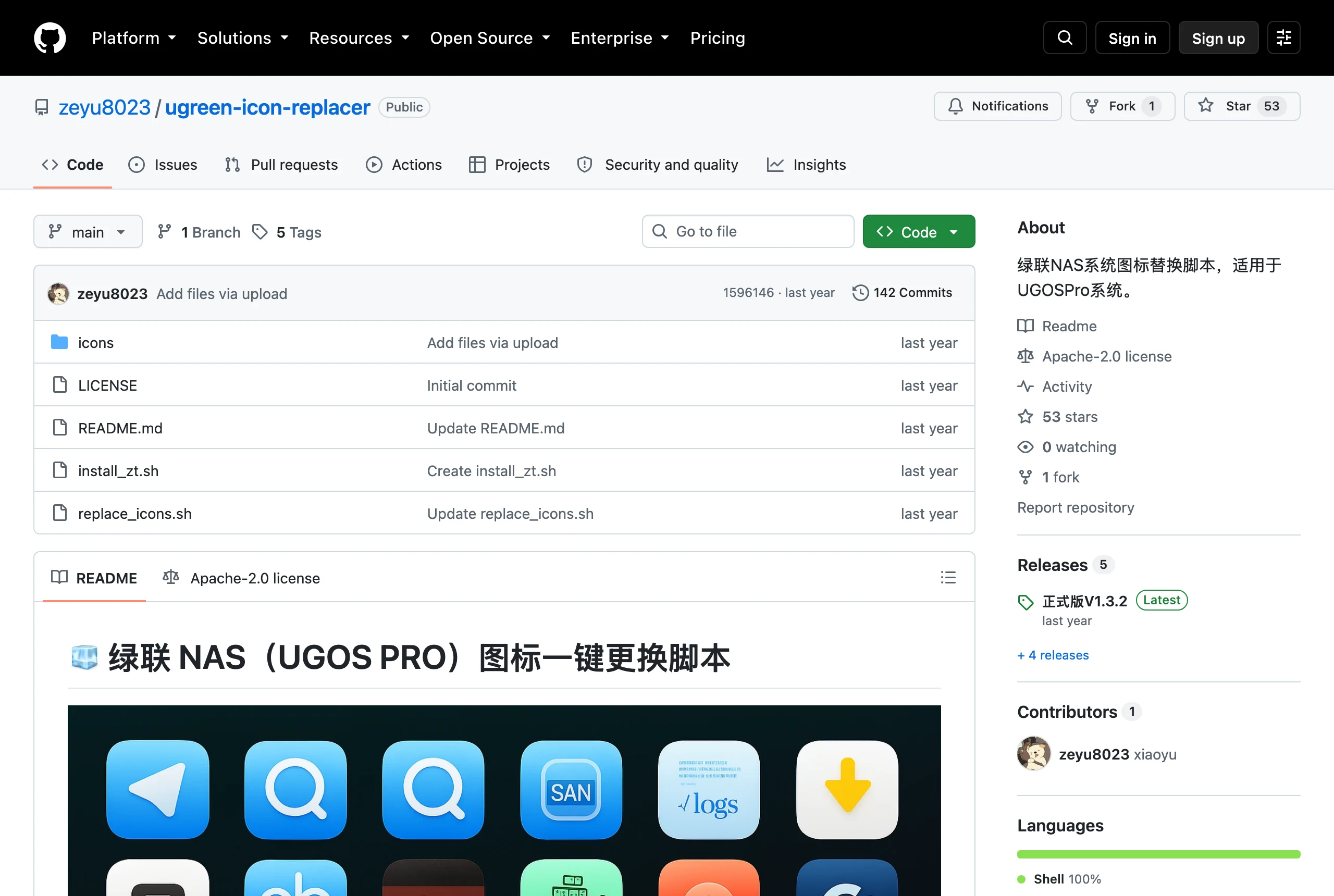Open the Projects tab
The image size is (1334, 896).
point(509,165)
